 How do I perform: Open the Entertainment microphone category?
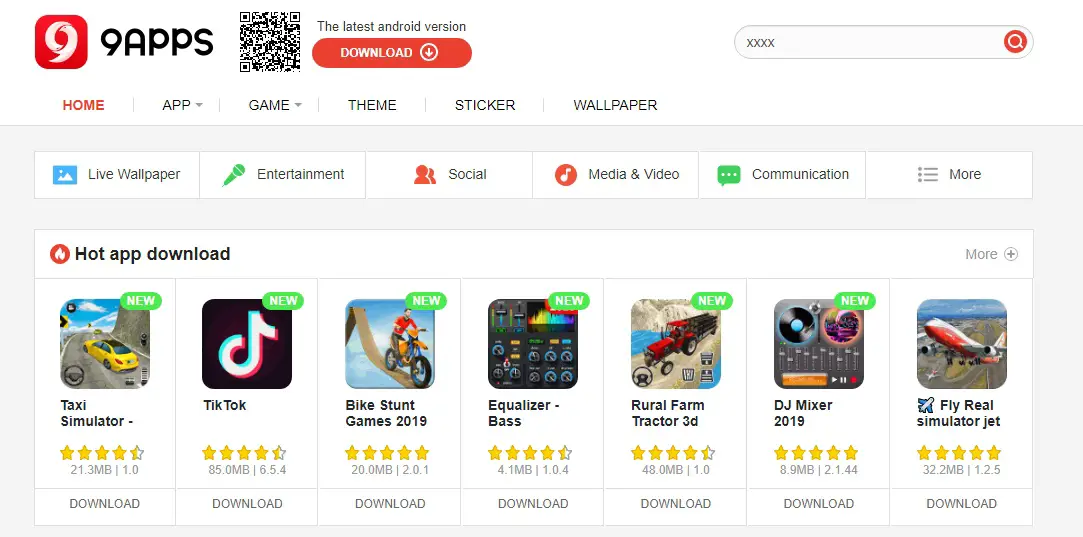click(x=233, y=174)
